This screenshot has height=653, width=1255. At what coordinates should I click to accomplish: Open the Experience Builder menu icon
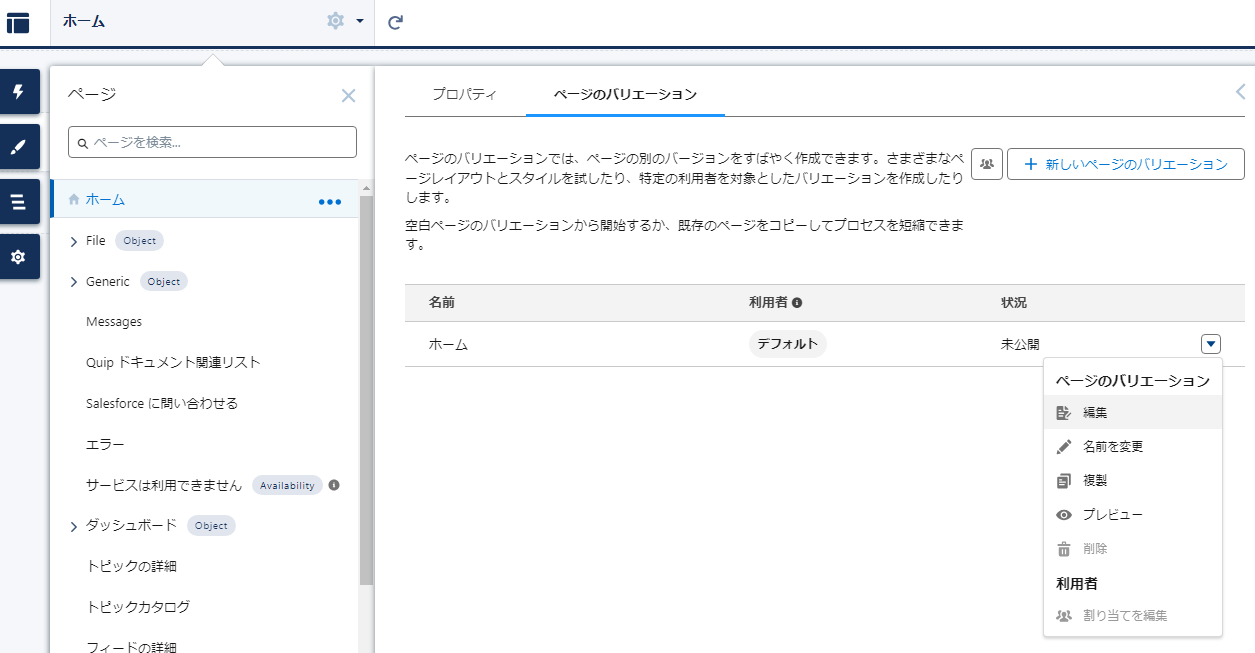pos(18,22)
